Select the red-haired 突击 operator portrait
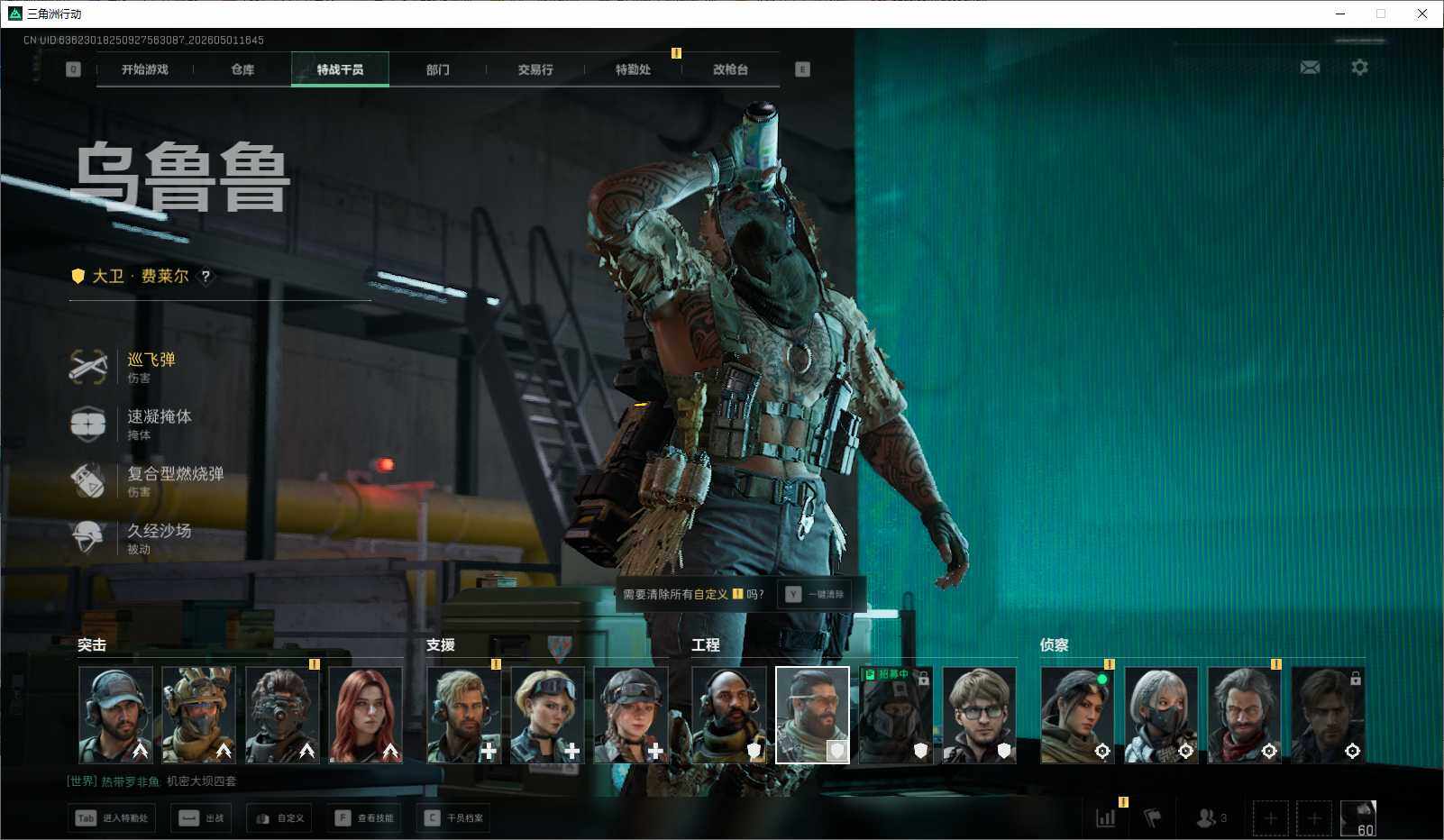This screenshot has height=840, width=1444. coord(366,715)
